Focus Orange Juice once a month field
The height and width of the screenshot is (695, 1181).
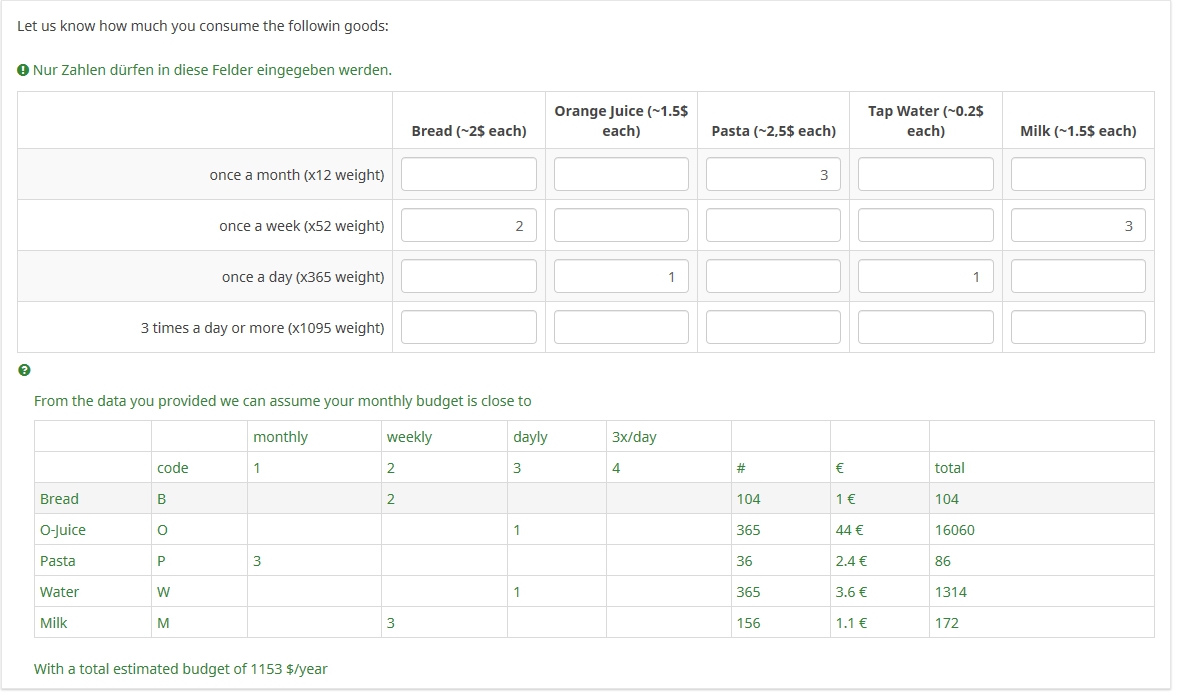pos(621,174)
